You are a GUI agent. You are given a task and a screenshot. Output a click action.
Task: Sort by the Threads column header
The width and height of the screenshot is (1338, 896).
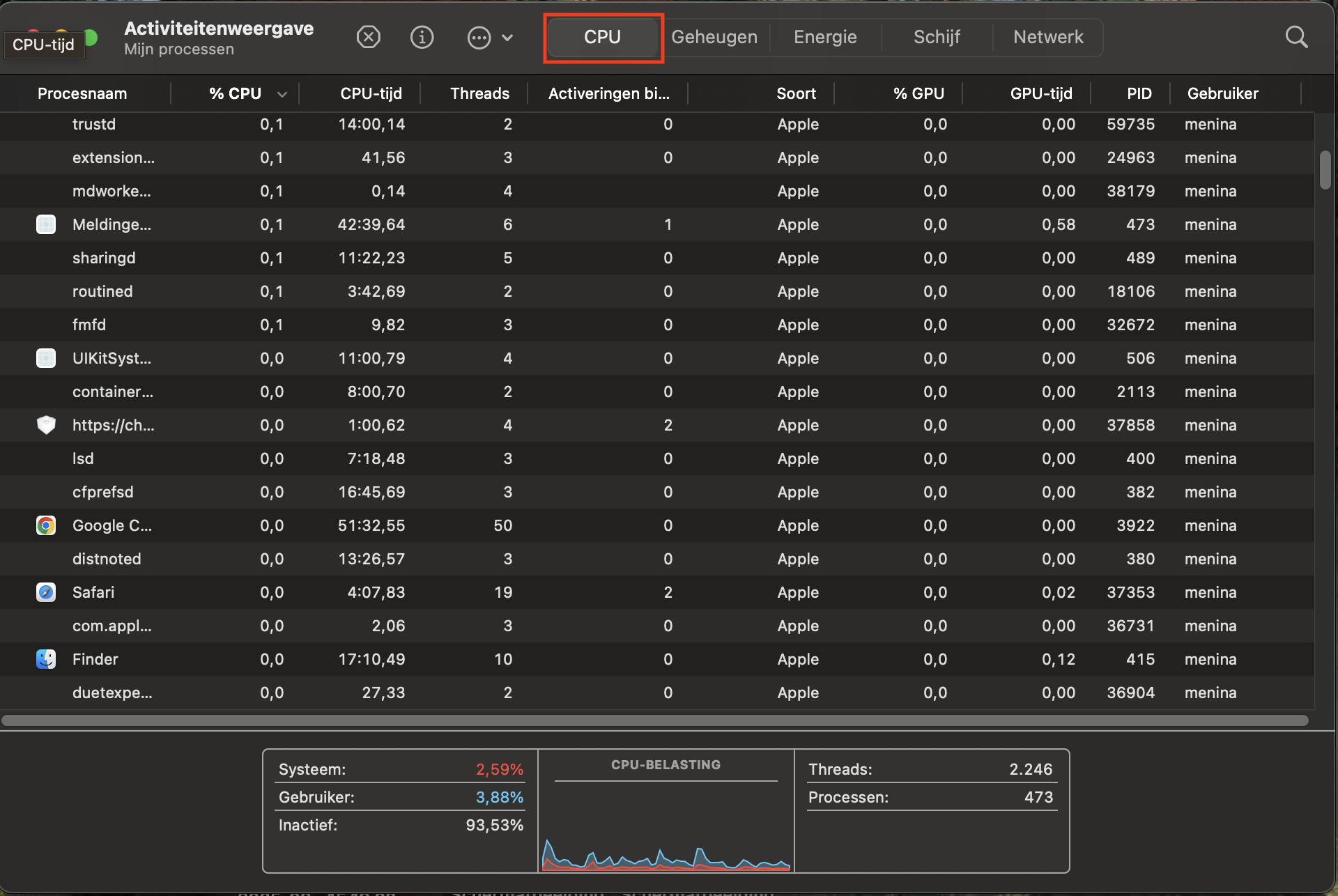coord(479,93)
